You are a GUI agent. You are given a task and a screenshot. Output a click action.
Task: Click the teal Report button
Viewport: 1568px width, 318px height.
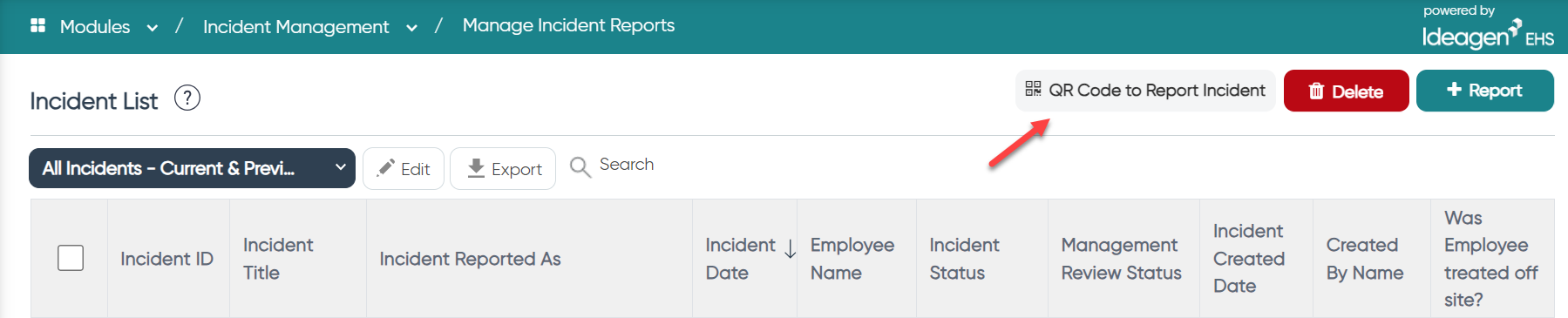point(1484,91)
